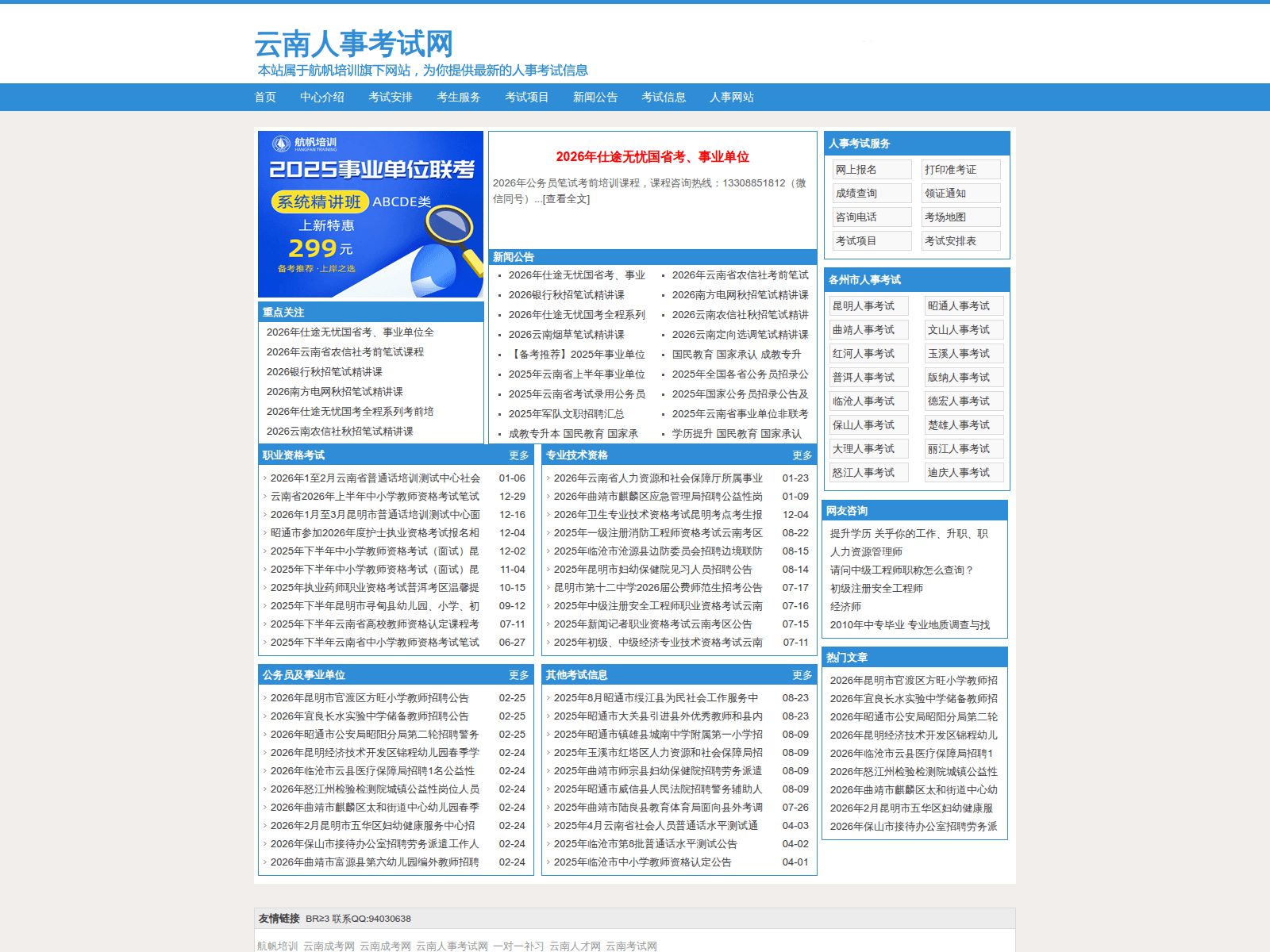
Task: Click the 云南人才网 footer link
Action: (x=575, y=946)
